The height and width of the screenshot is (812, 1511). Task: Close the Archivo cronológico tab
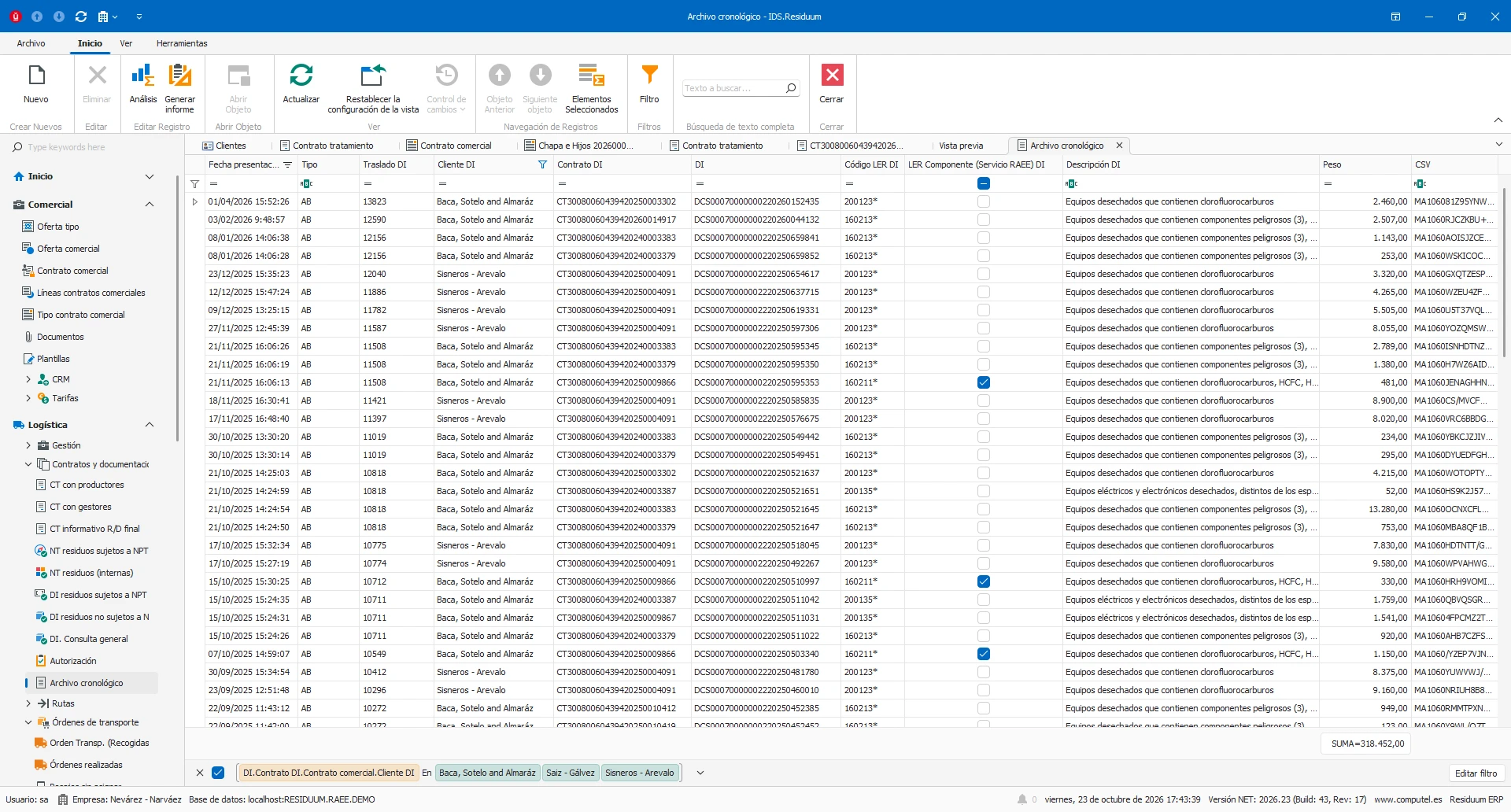point(1119,146)
